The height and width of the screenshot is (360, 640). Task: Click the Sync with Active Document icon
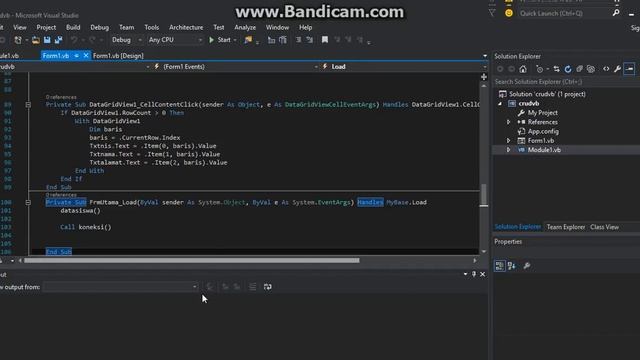click(556, 69)
